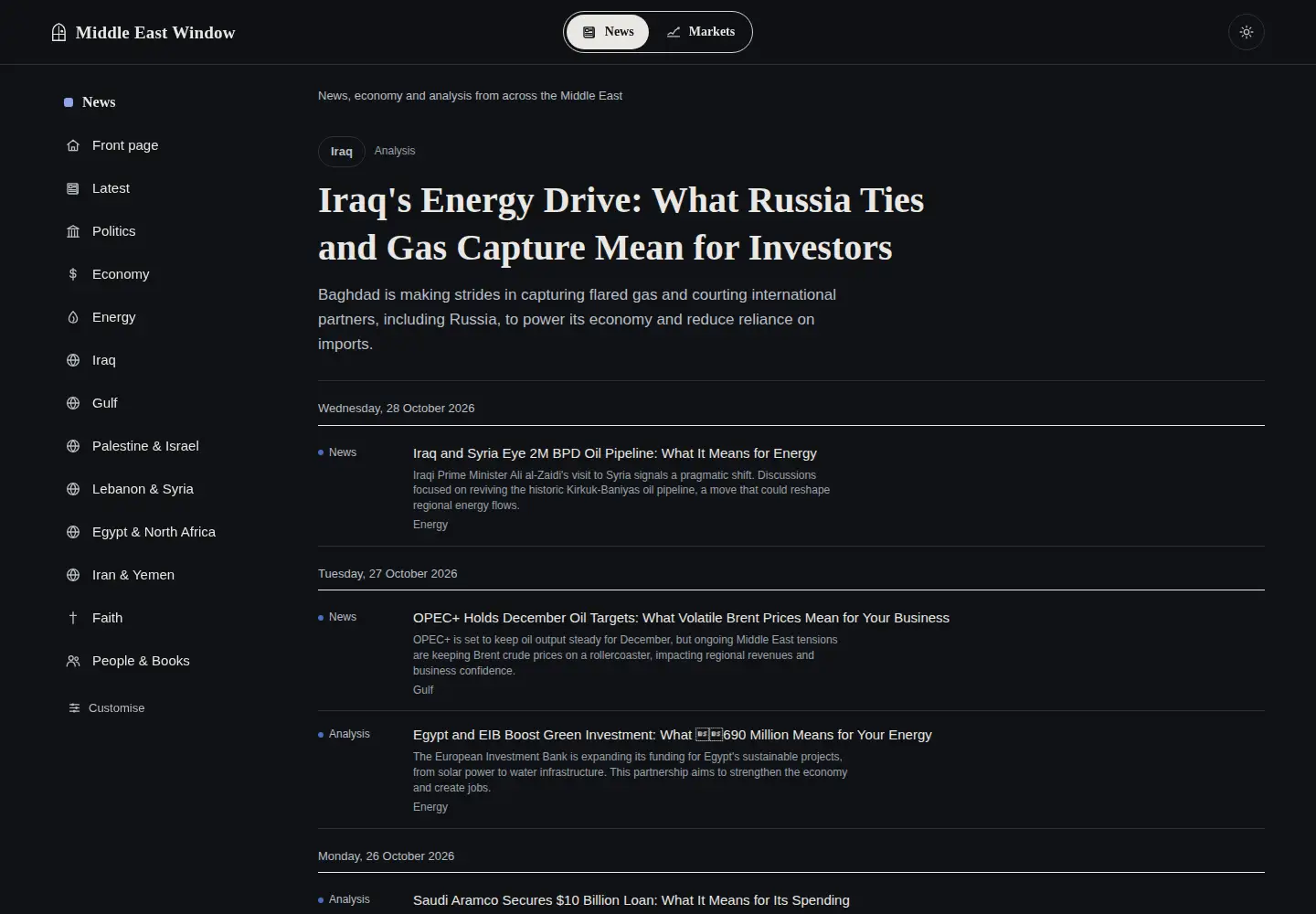Click the Energy tag under Iraq-Syria pipeline article
This screenshot has height=914, width=1316.
click(x=430, y=525)
